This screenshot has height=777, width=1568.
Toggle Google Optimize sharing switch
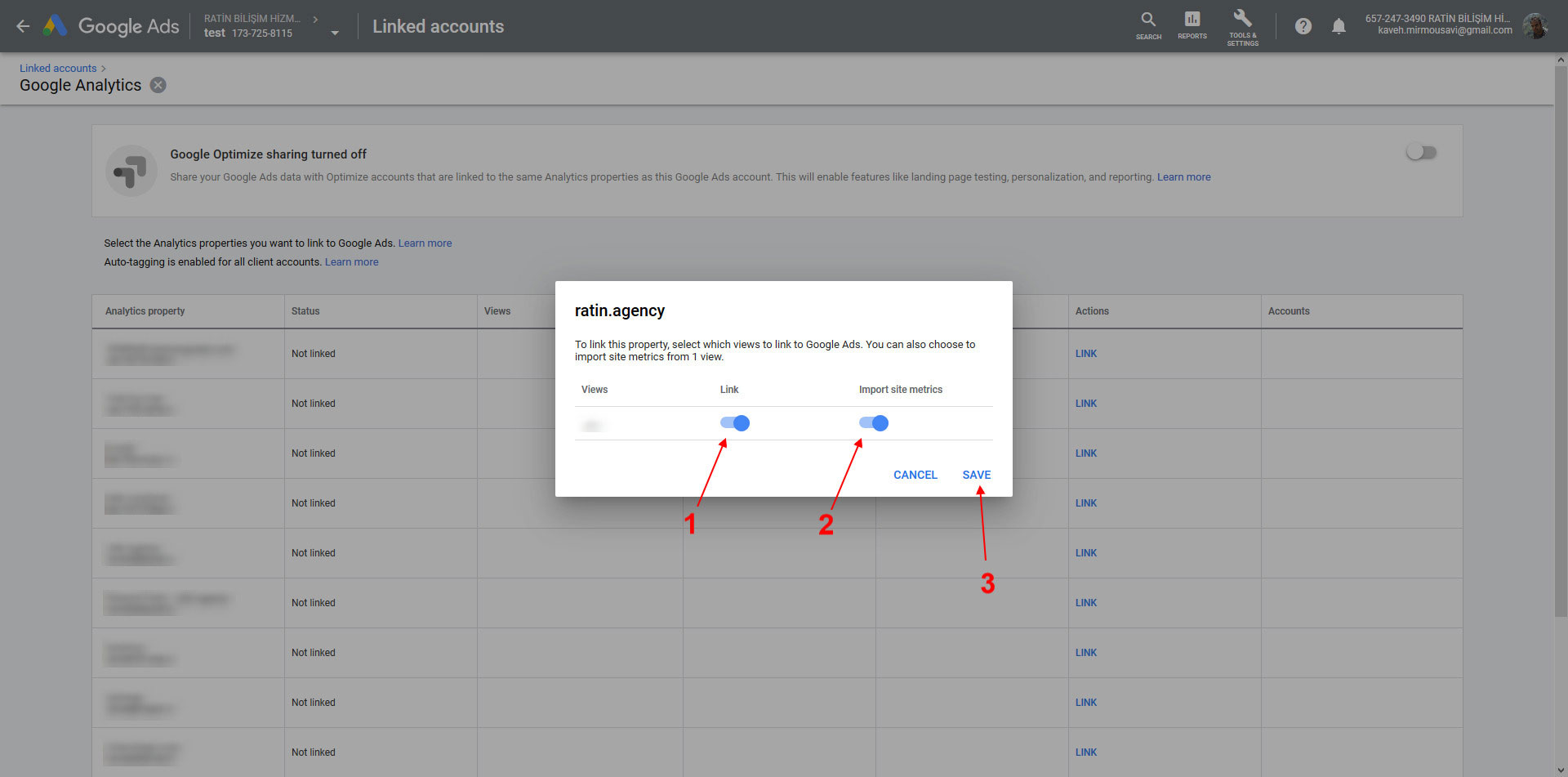click(1421, 153)
